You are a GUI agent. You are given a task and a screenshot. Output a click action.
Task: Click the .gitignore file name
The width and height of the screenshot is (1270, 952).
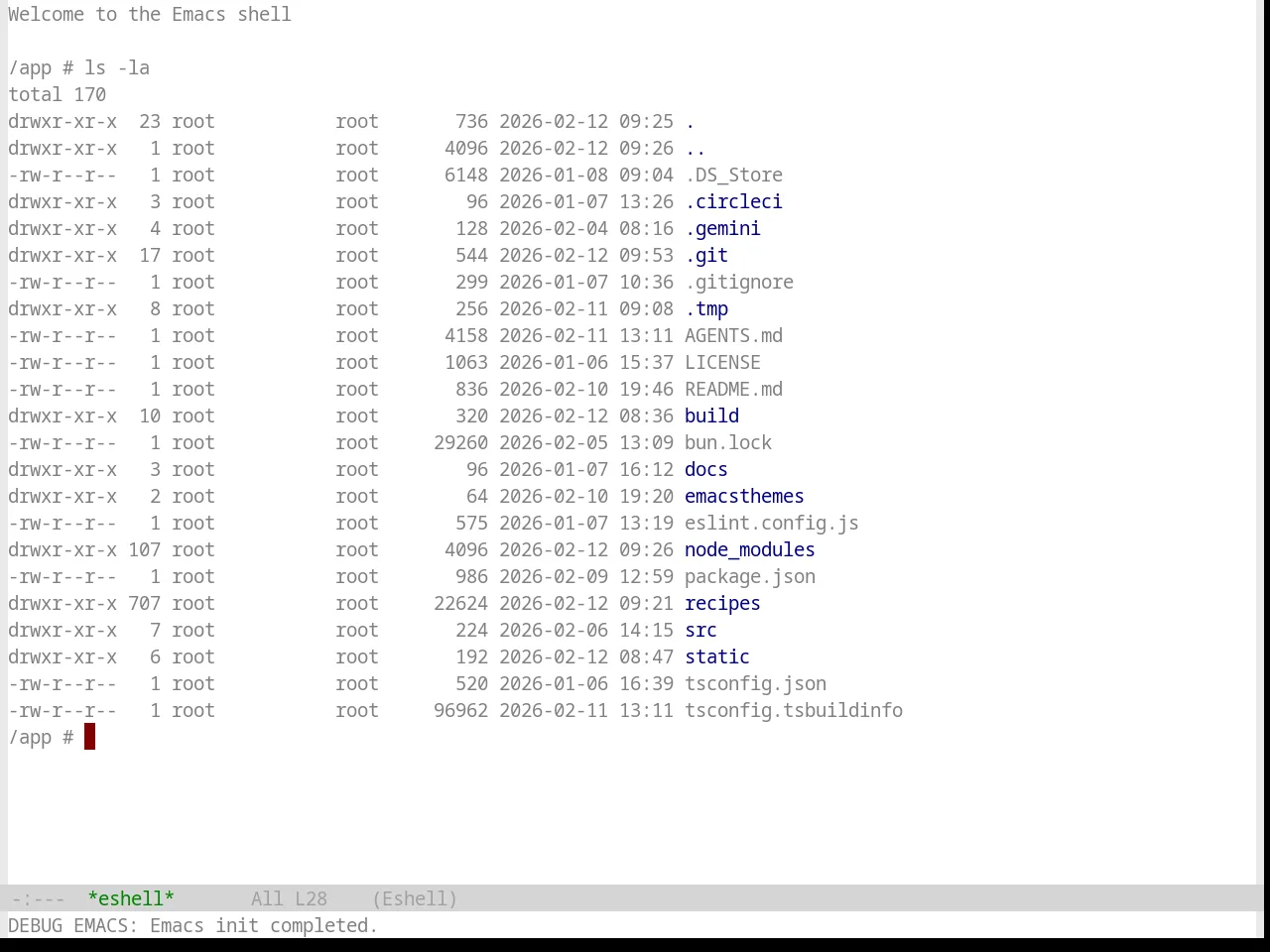(739, 282)
